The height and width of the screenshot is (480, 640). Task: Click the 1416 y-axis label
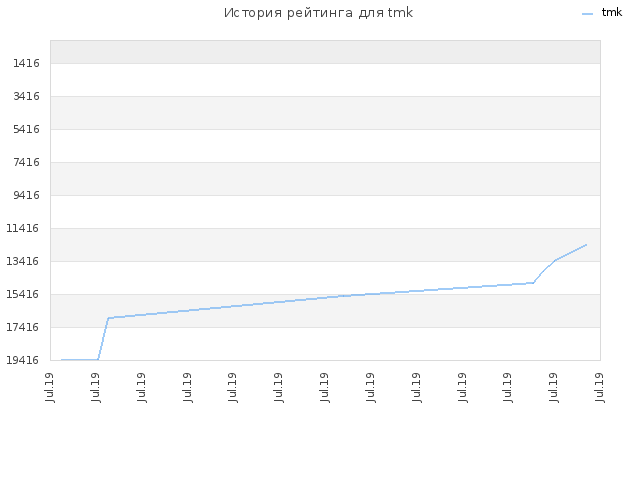[x=27, y=63]
